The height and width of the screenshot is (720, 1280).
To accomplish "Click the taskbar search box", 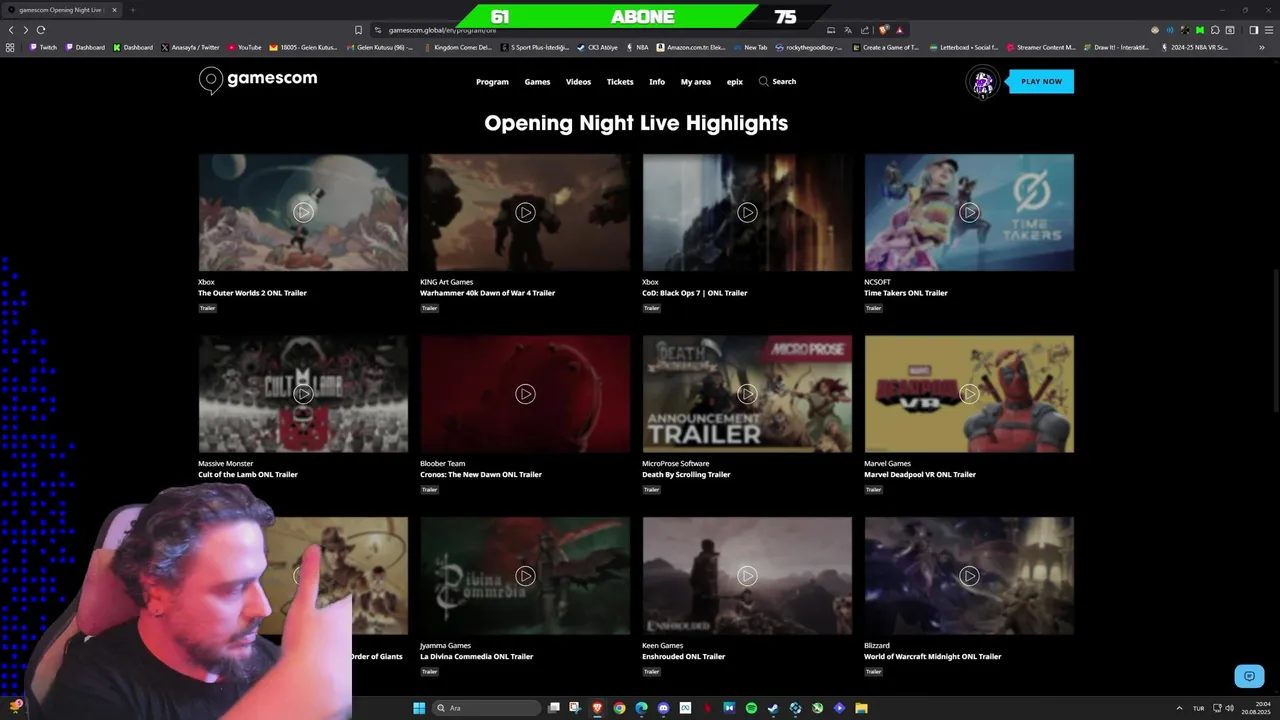I will click(x=487, y=708).
